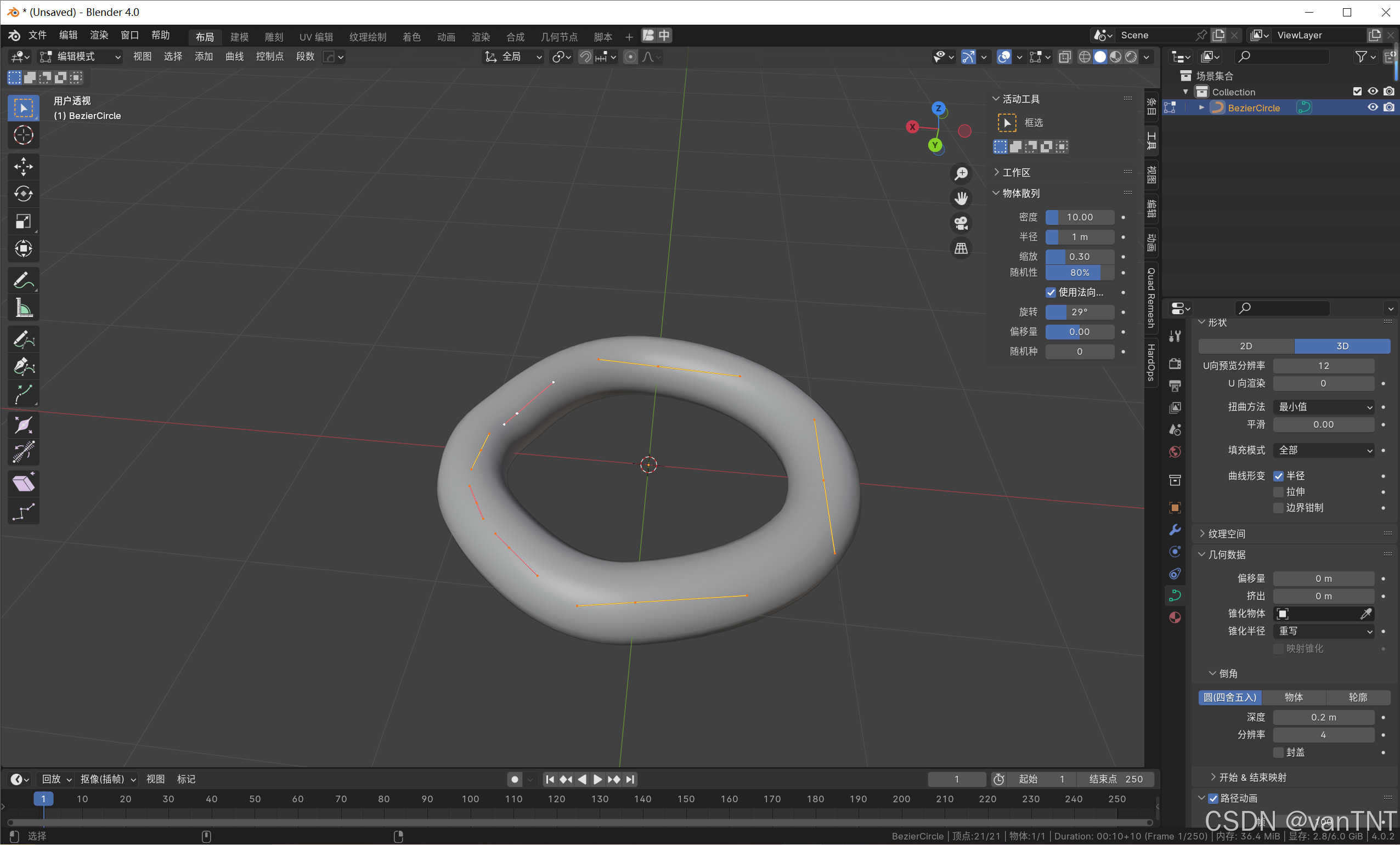
Task: Open the 编辑模式 mode dropdown
Action: (80, 57)
